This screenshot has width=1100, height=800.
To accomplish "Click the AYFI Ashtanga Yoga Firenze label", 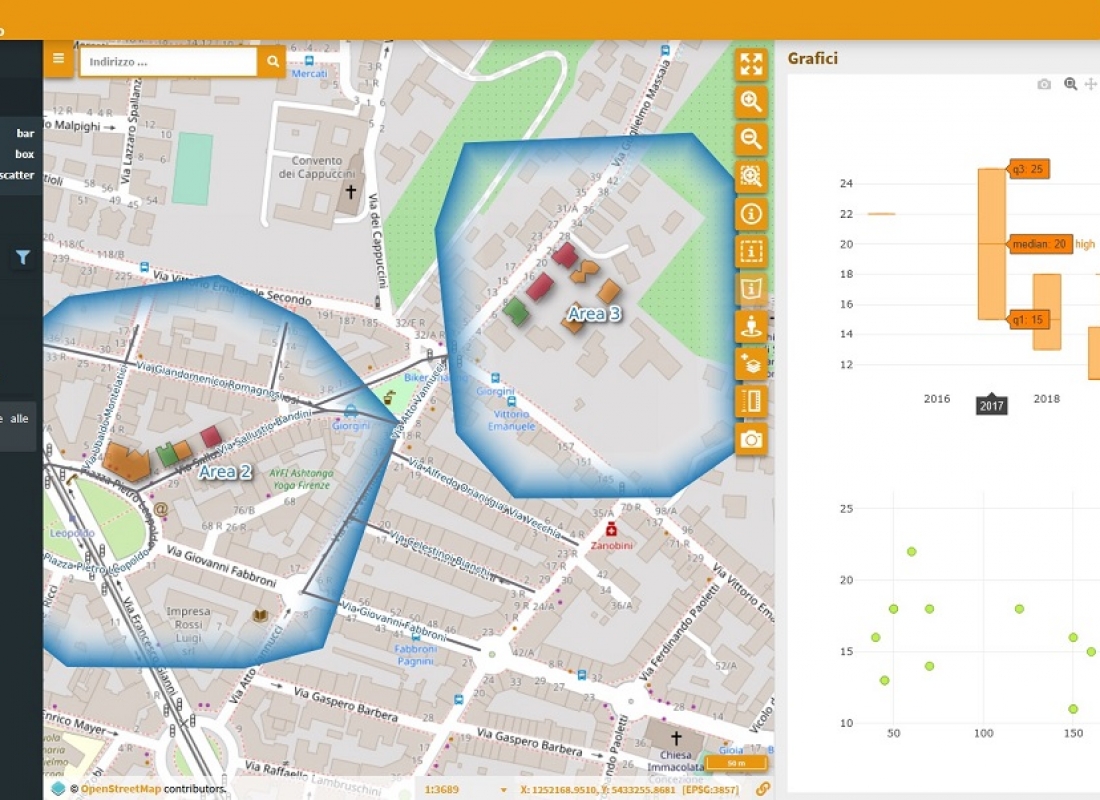I will click(x=302, y=479).
